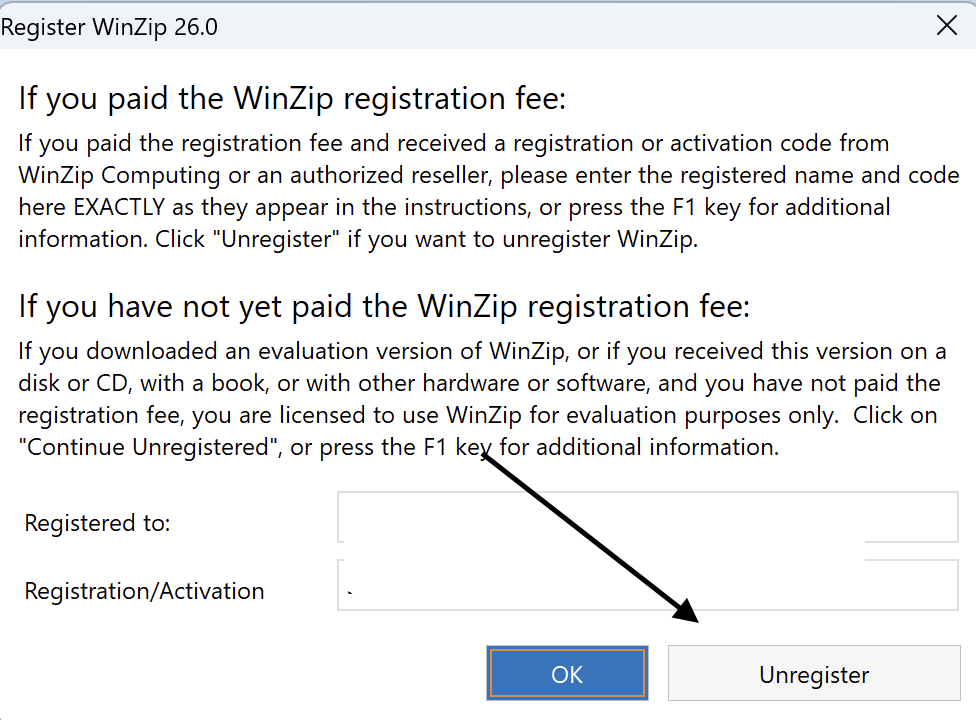Image resolution: width=976 pixels, height=720 pixels.
Task: Close the registration dialog
Action: tap(946, 25)
